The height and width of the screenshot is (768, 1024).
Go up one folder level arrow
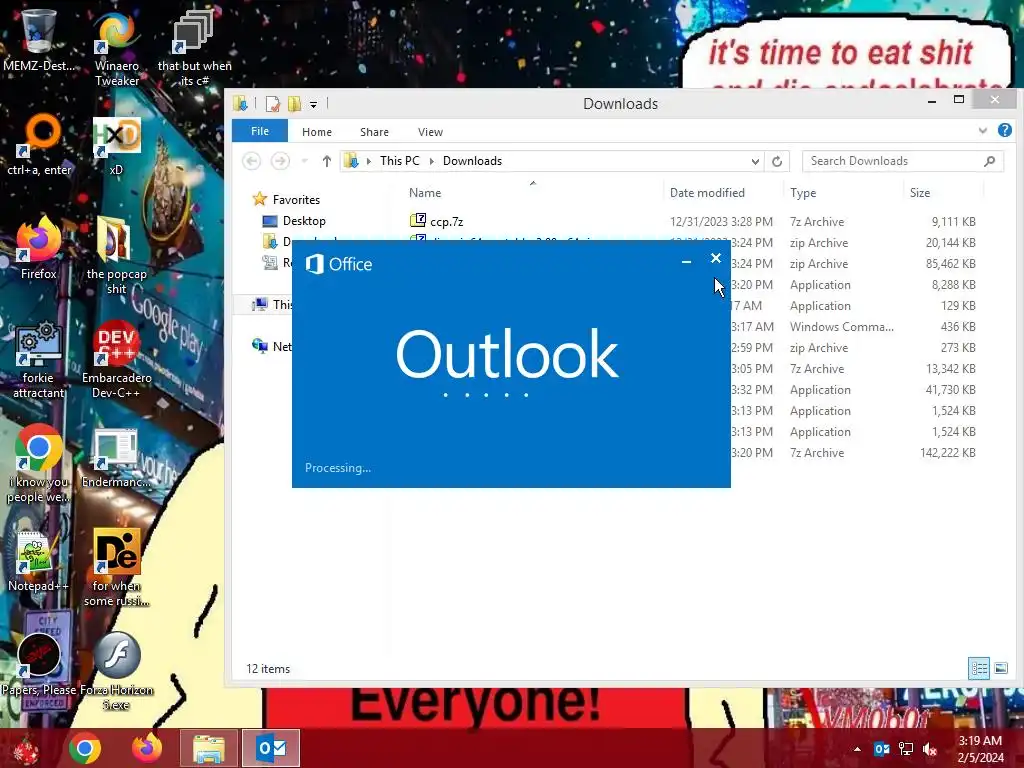[x=327, y=161]
